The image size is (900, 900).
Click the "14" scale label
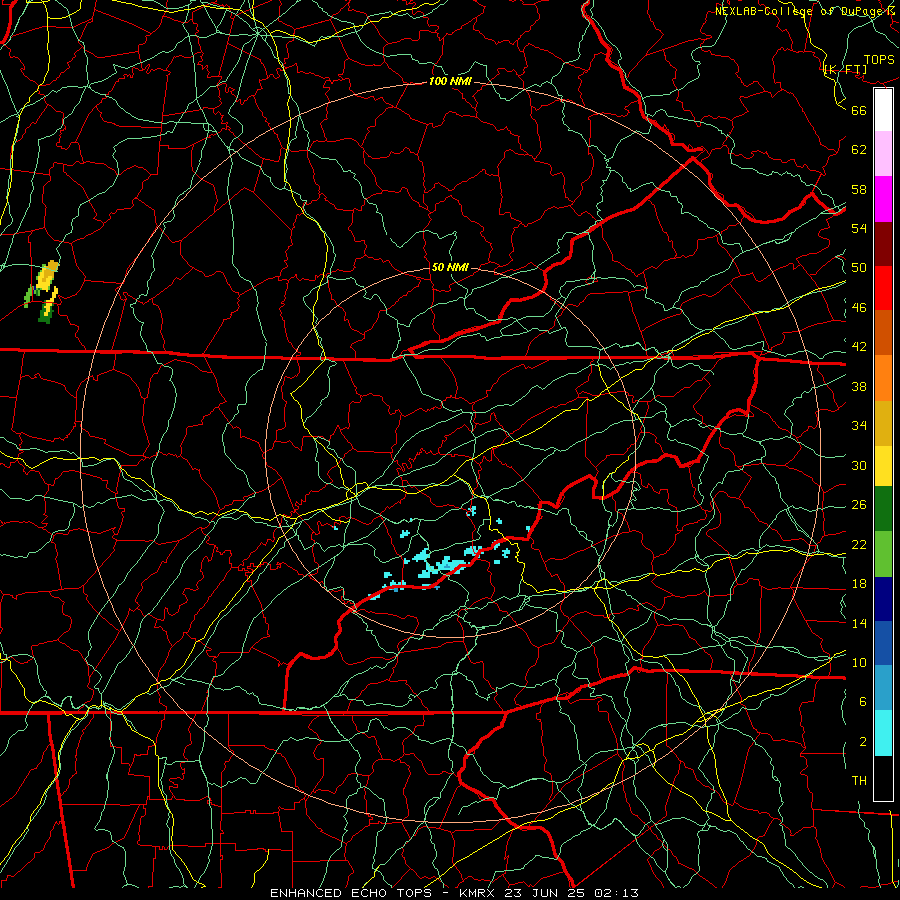coord(859,623)
